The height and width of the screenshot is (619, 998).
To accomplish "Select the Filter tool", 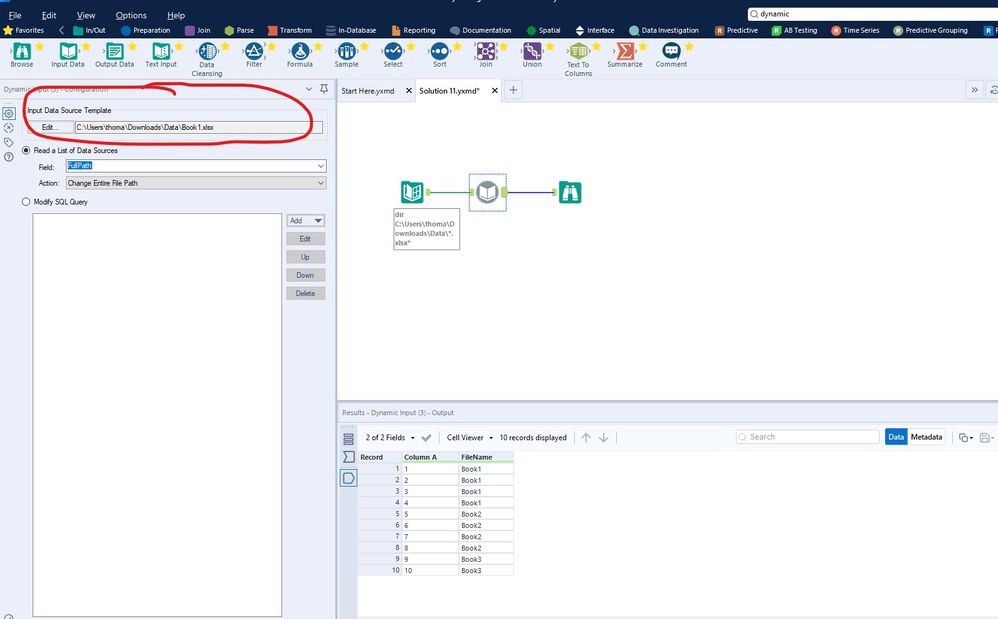I will (254, 55).
